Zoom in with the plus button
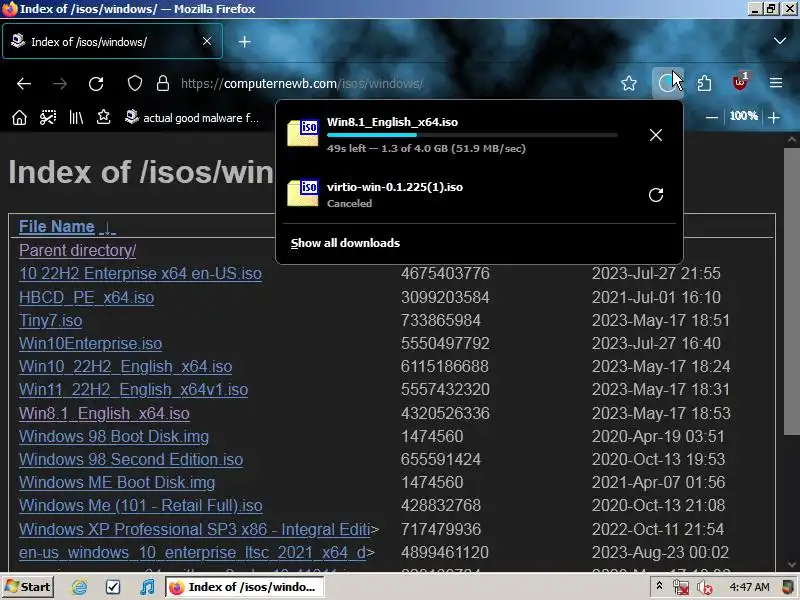Viewport: 800px width, 600px height. (774, 117)
